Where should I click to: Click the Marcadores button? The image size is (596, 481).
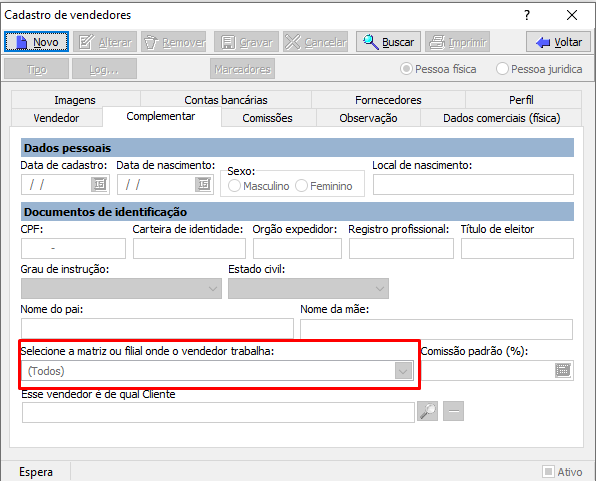pyautogui.click(x=243, y=69)
